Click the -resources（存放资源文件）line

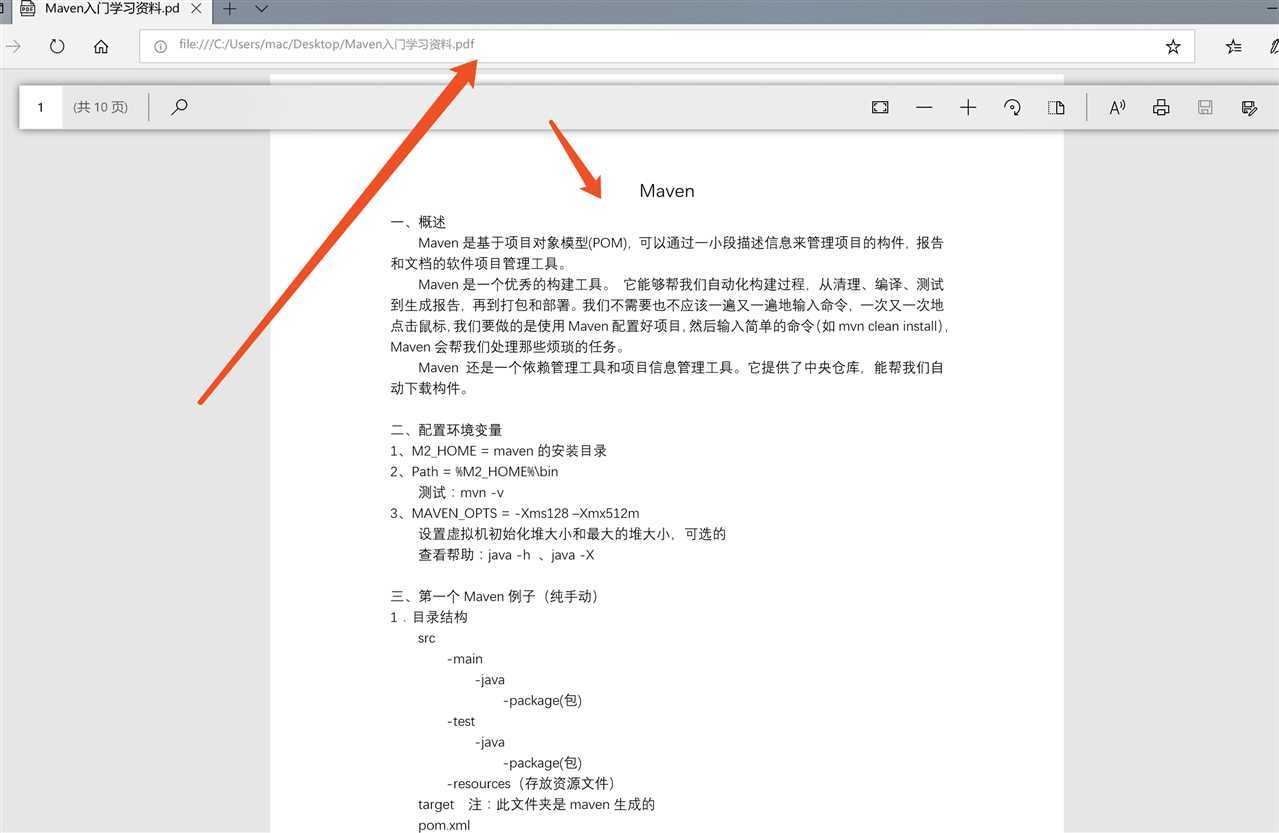point(531,783)
